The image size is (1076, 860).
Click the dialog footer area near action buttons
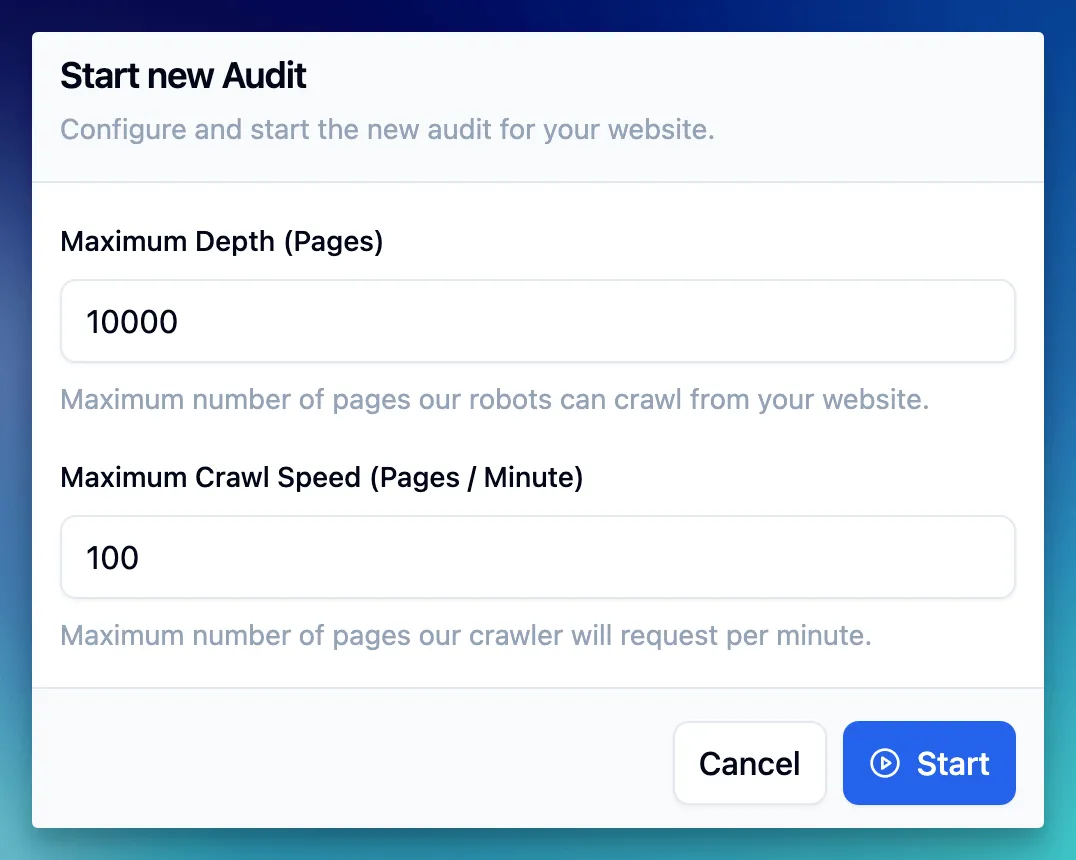click(x=400, y=763)
